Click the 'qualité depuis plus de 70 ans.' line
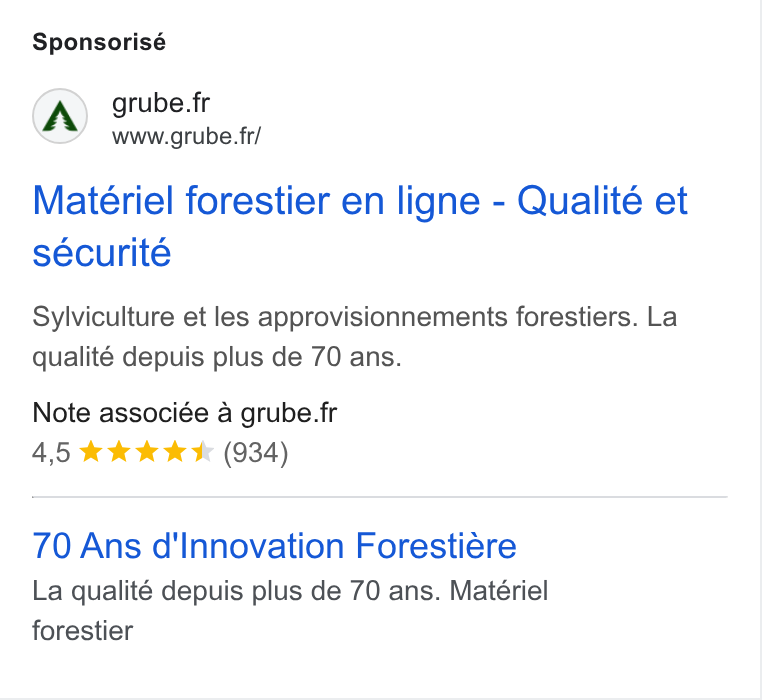The image size is (762, 700). 217,357
